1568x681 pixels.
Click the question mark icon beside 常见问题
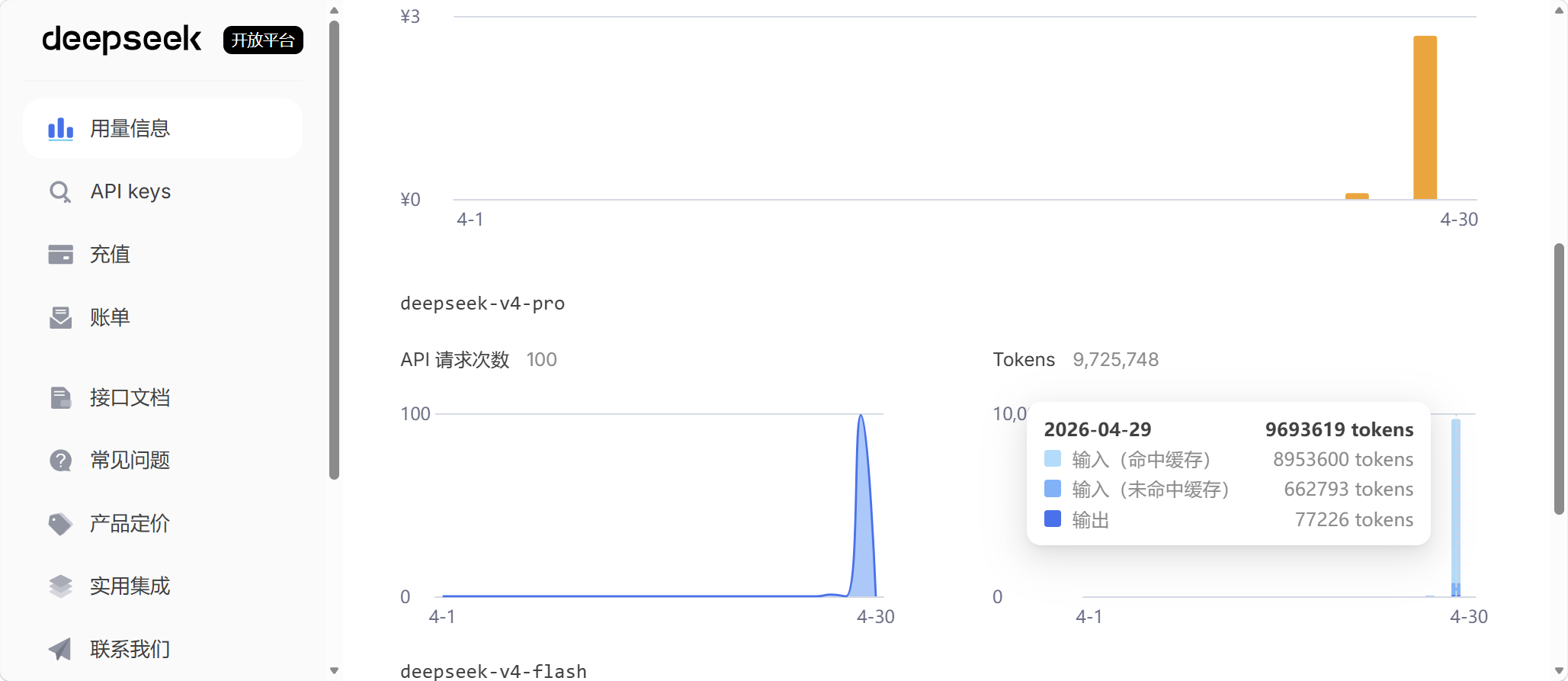click(x=60, y=461)
